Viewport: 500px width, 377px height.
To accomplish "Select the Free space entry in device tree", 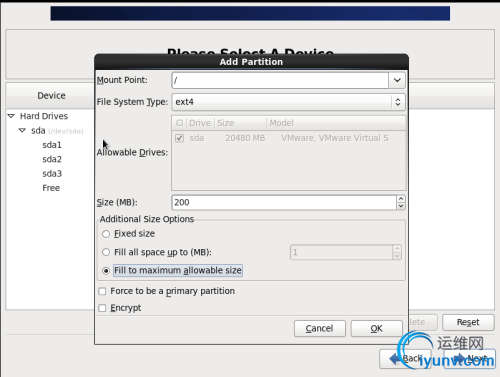I will pyautogui.click(x=51, y=188).
